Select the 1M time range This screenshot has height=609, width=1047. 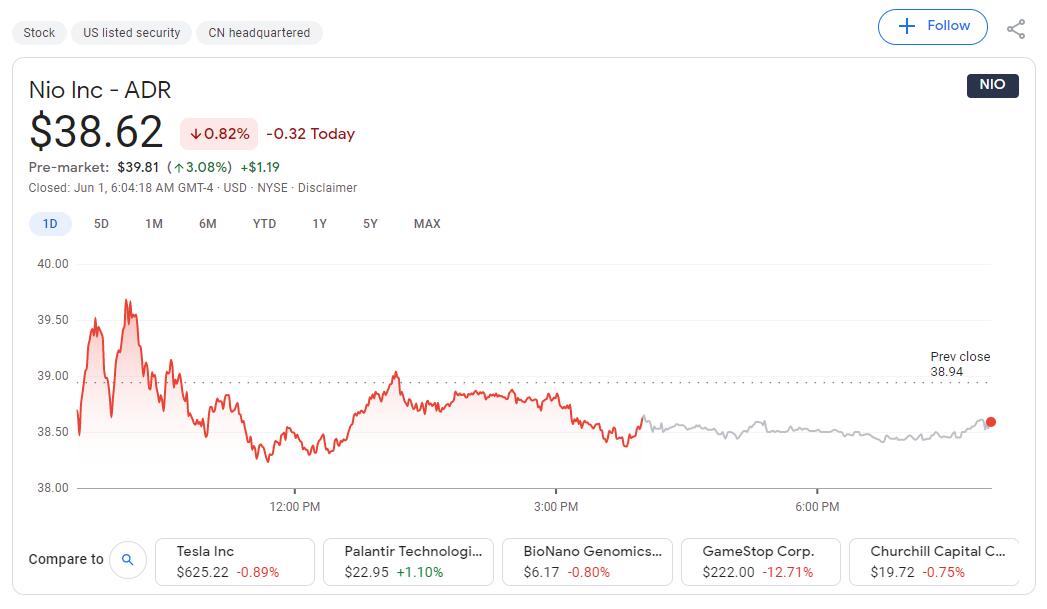click(153, 224)
